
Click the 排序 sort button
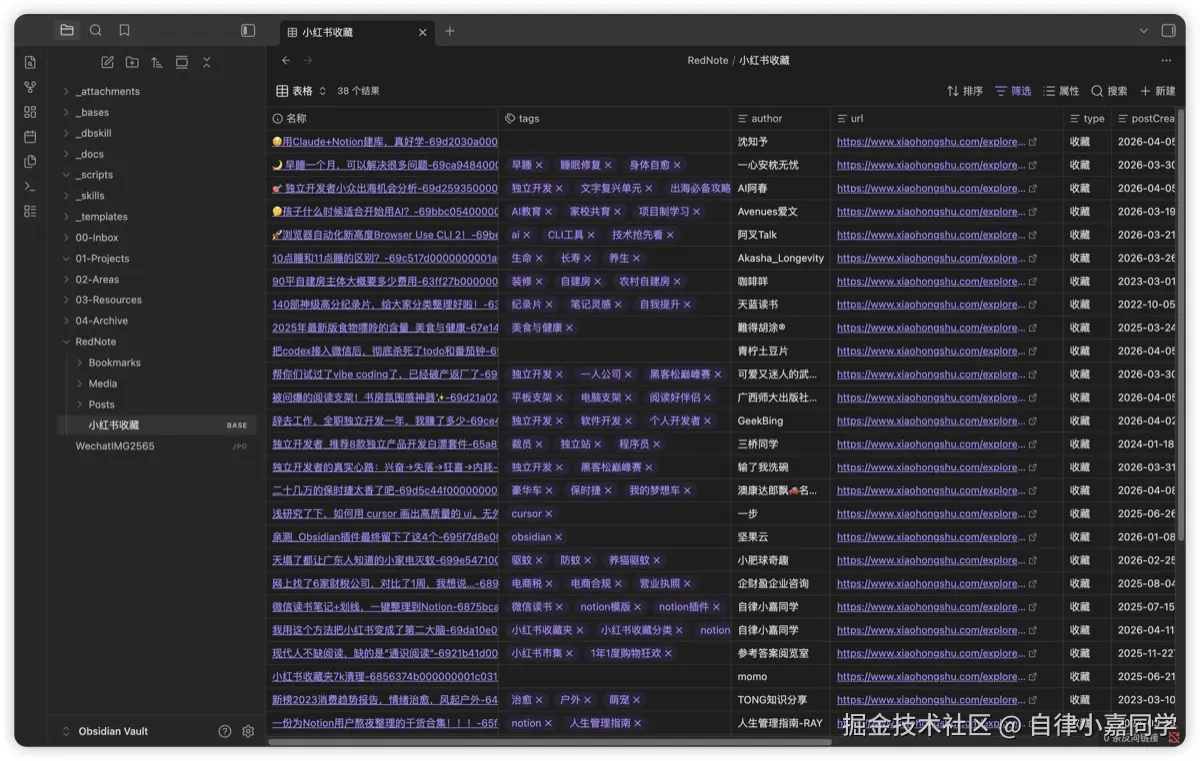click(965, 91)
